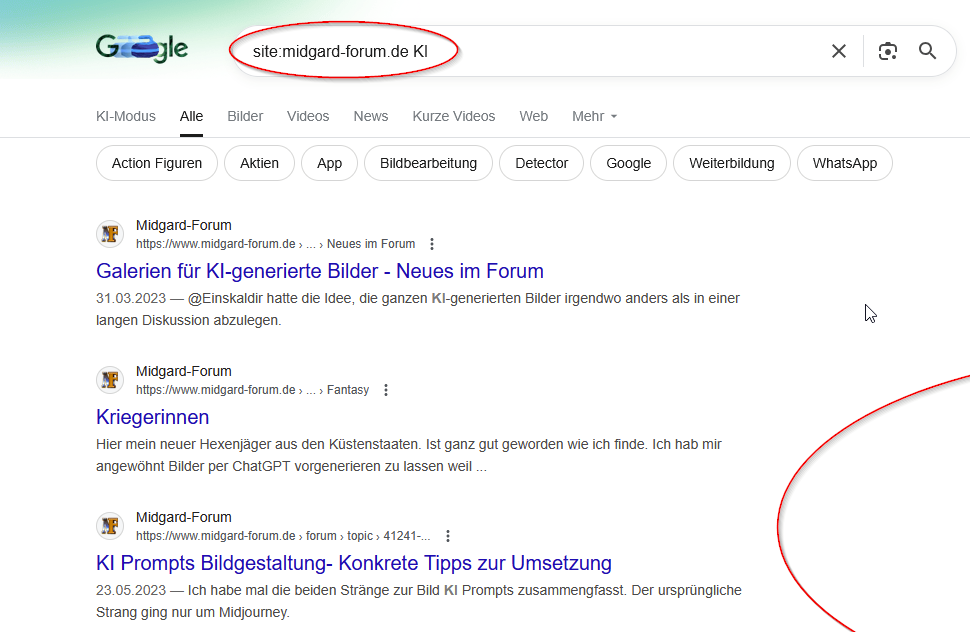
Task: Switch to the Bilder tab
Action: [245, 116]
